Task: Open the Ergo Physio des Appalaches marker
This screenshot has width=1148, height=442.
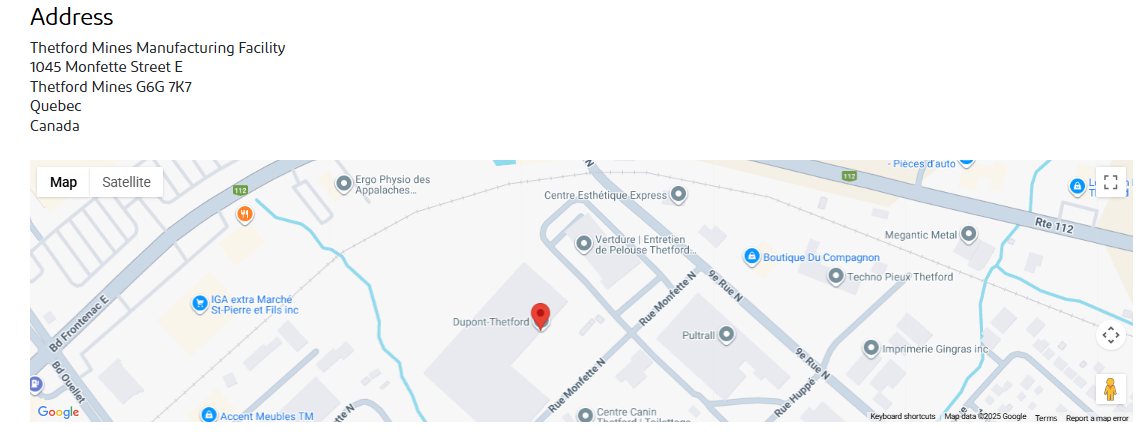Action: point(343,183)
